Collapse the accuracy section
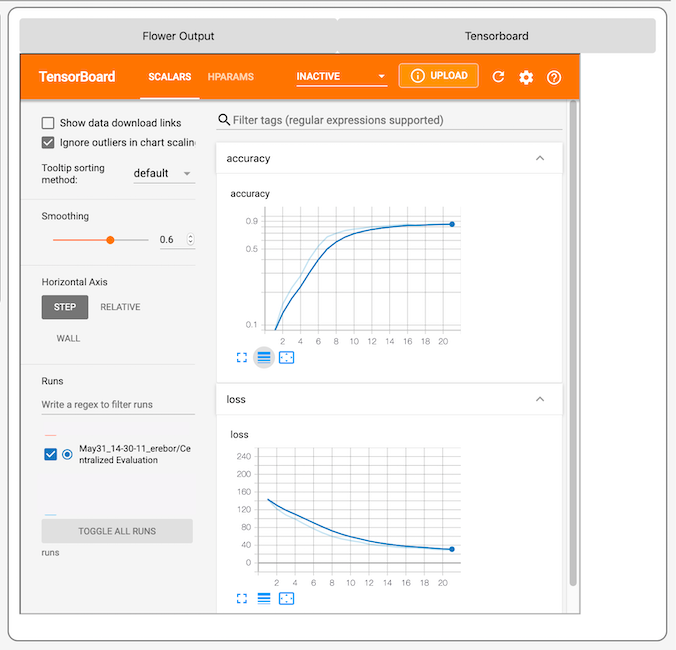 click(540, 158)
